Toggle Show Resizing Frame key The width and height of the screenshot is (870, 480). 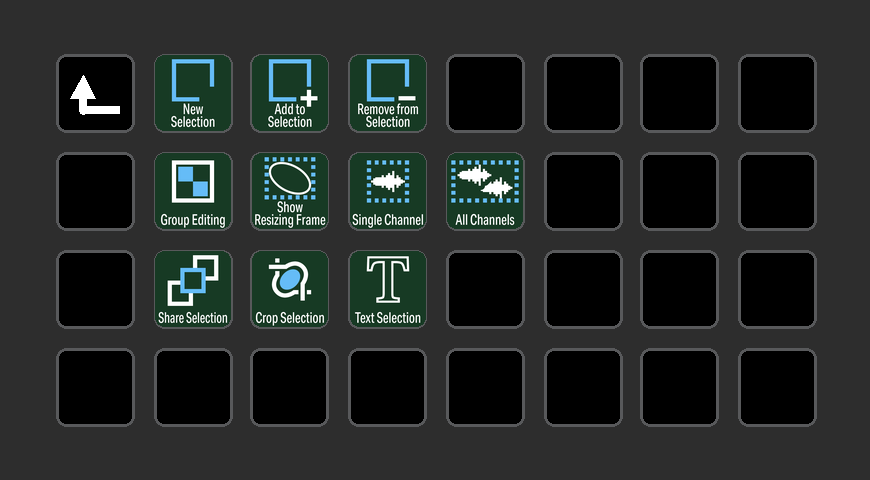pyautogui.click(x=290, y=191)
